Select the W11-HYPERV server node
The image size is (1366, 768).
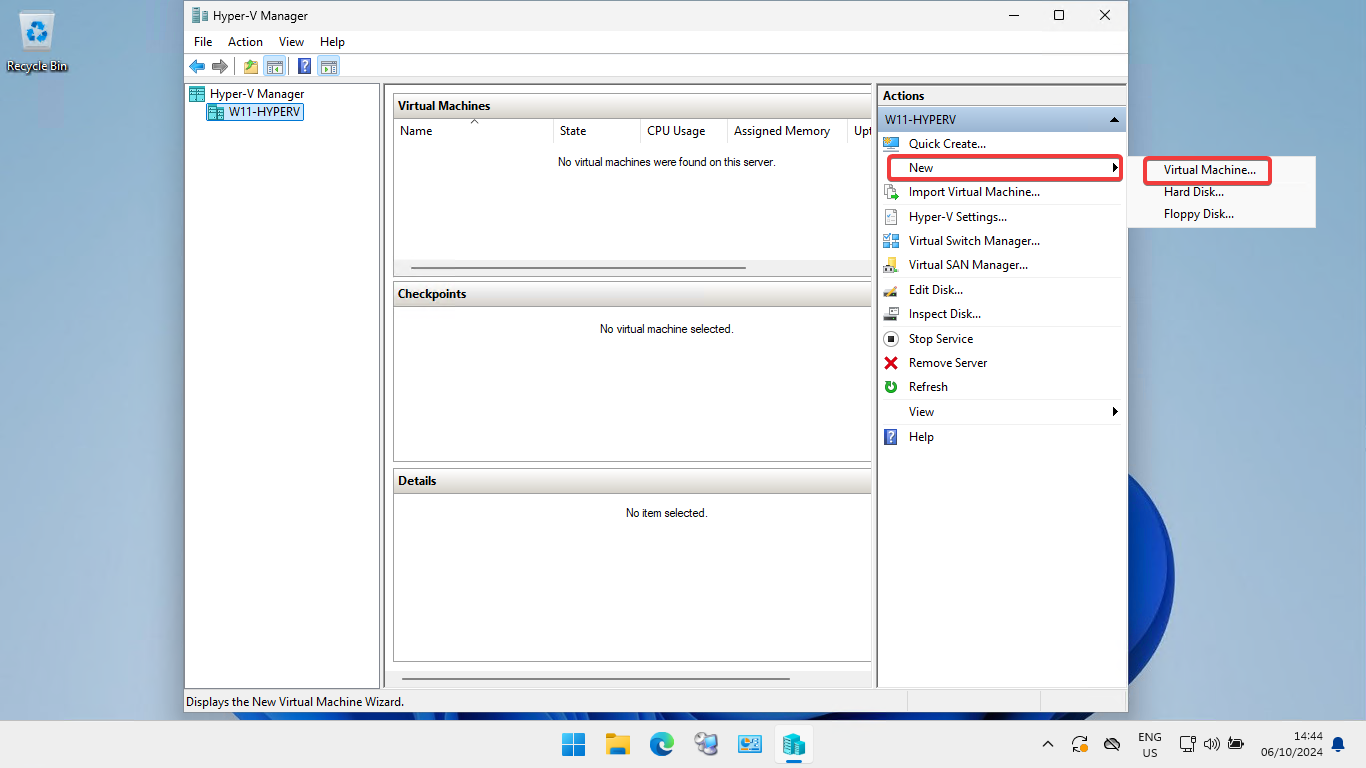(255, 112)
